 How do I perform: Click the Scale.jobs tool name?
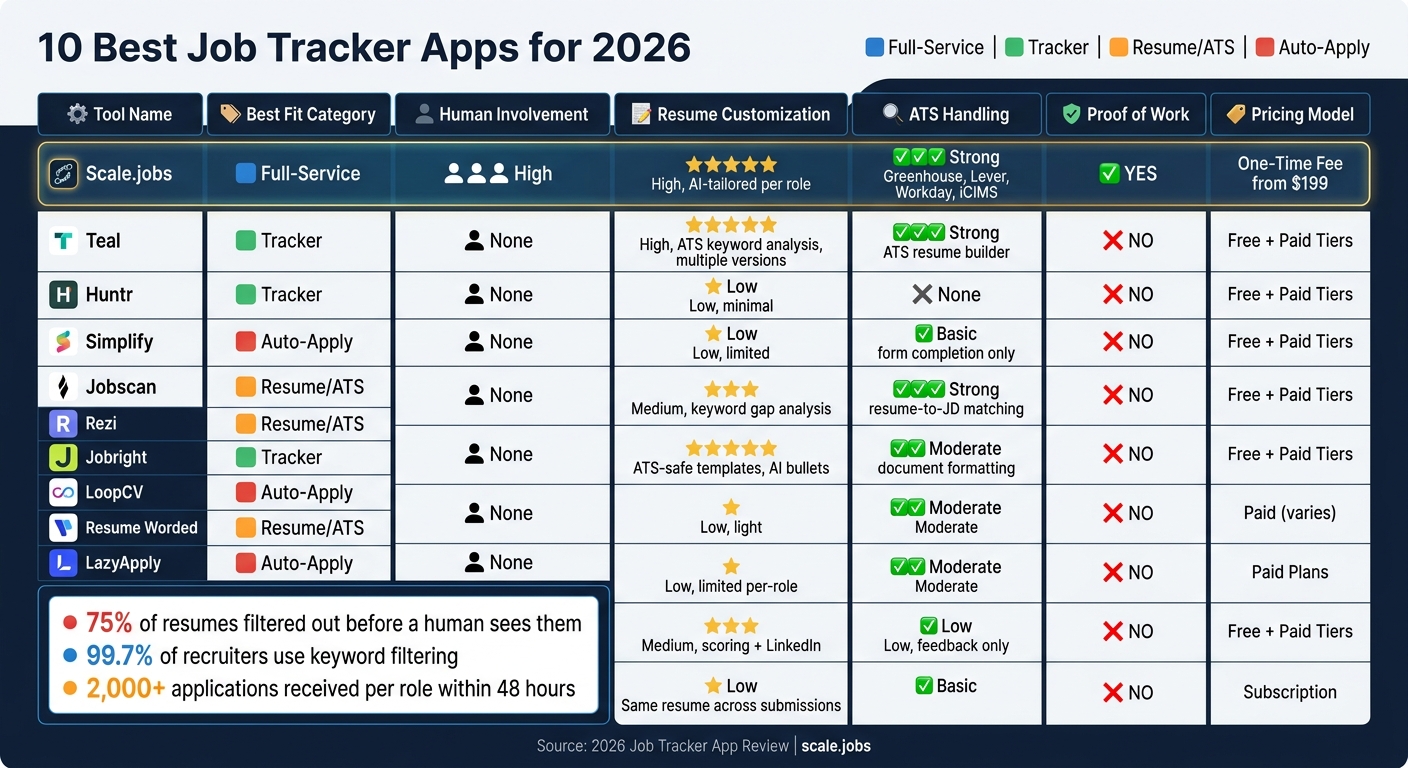[x=129, y=174]
